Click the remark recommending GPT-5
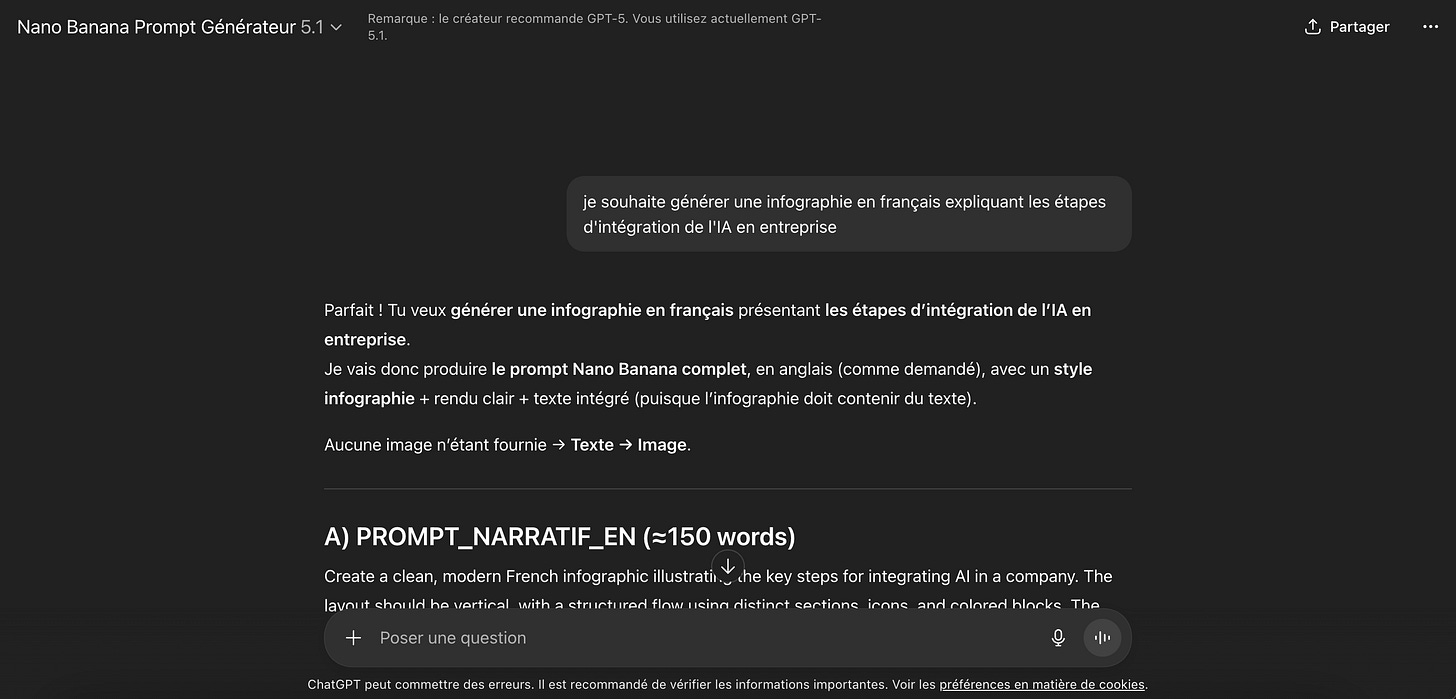Viewport: 1456px width, 699px height. (595, 27)
